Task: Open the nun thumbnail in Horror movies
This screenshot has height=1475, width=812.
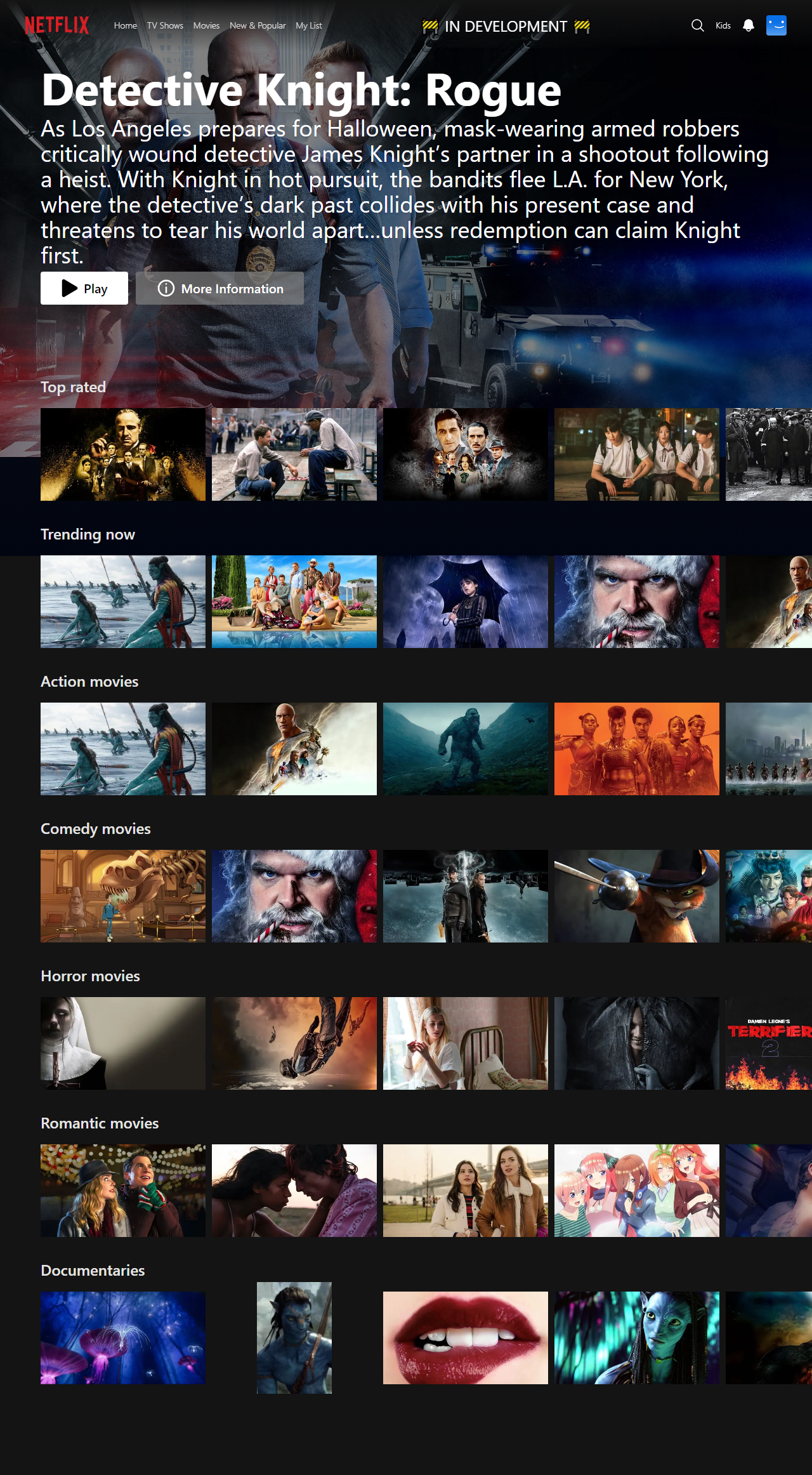Action: click(123, 1043)
